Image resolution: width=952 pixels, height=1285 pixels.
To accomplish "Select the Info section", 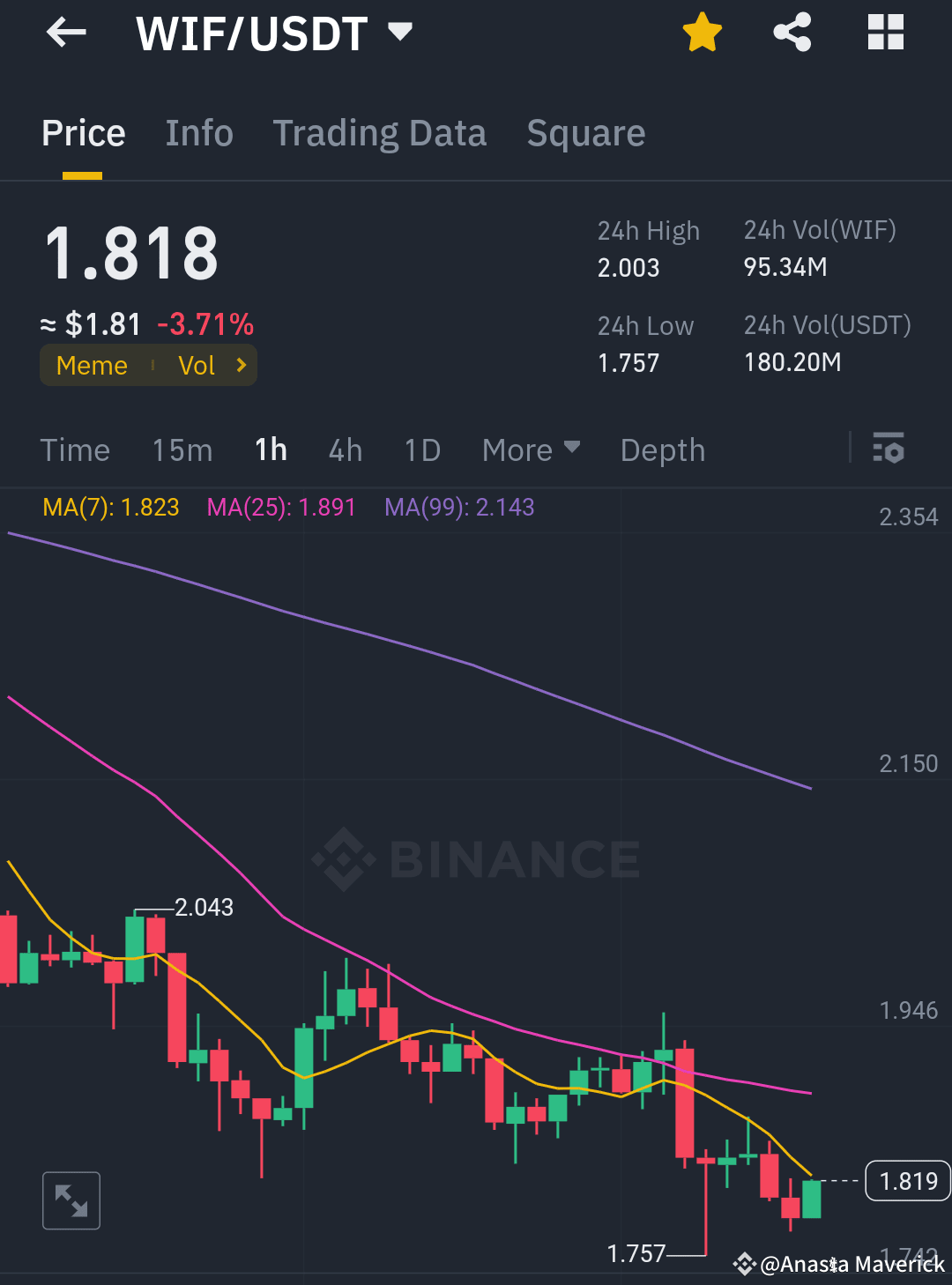I will [198, 133].
